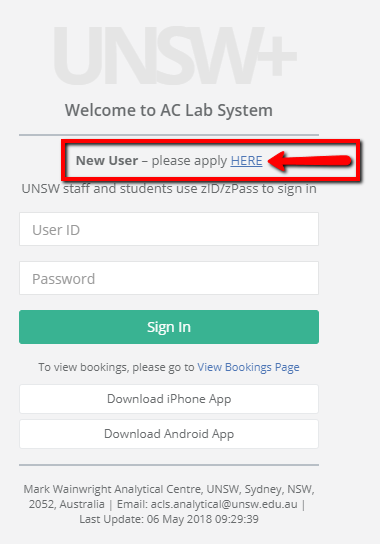
Task: Click the divider line above the footer address
Action: (x=169, y=465)
